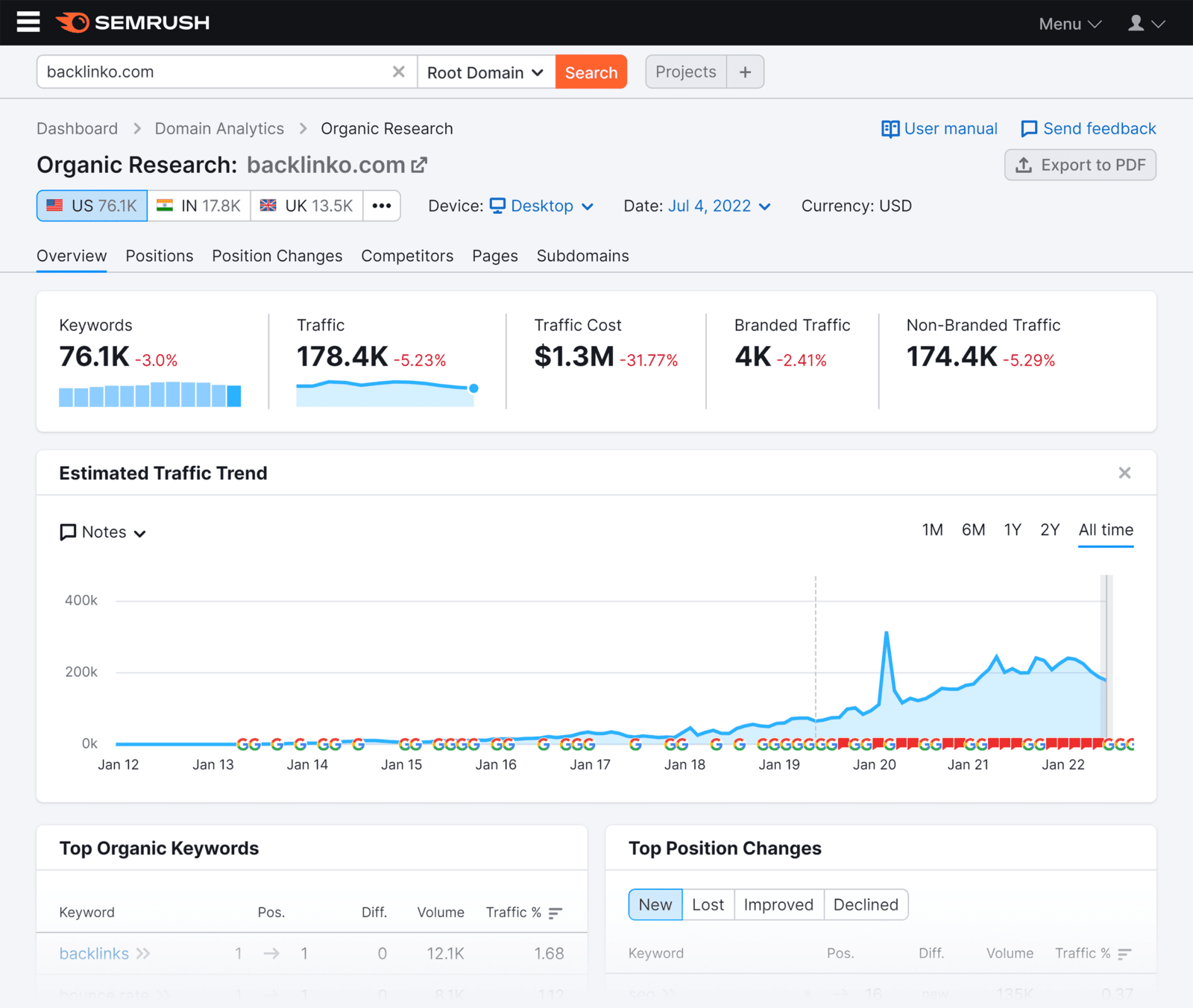Switch to Lost position changes

pyautogui.click(x=708, y=904)
